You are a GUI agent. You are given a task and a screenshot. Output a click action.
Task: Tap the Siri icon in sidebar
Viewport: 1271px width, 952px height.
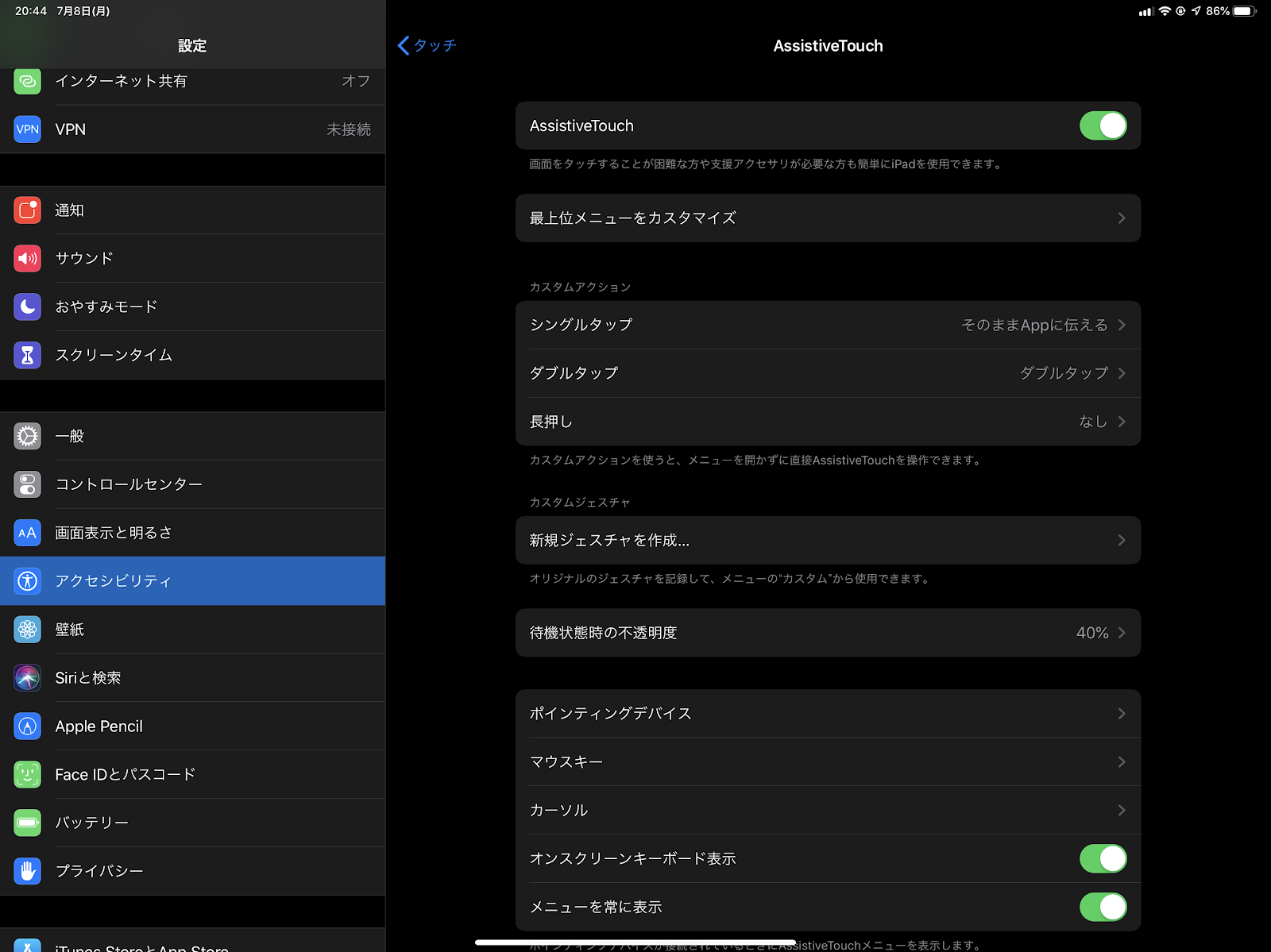(x=27, y=678)
